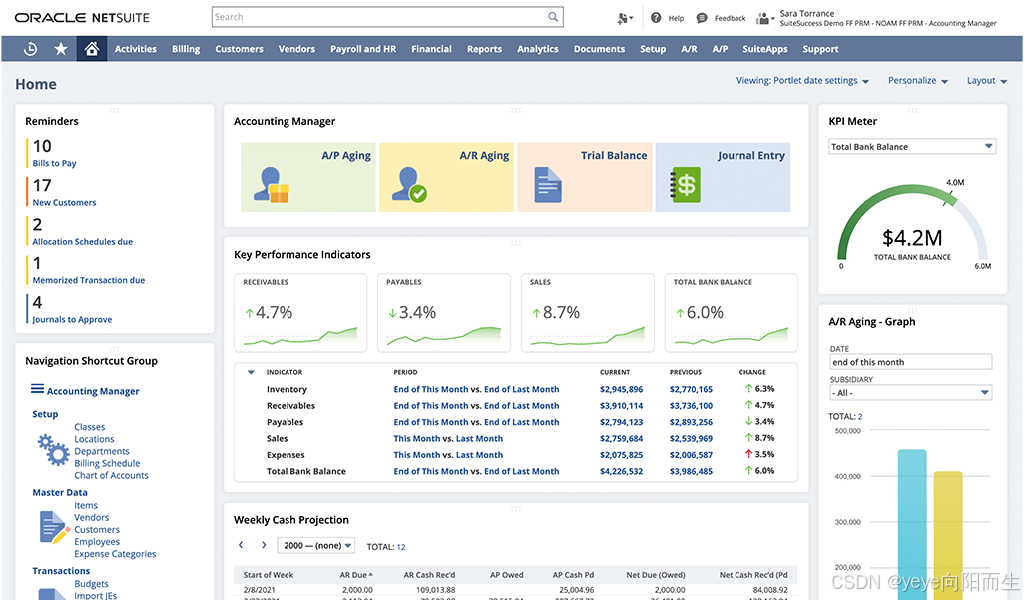Expand Viewing: Portlet date settings dropdown
Image resolution: width=1024 pixels, height=600 pixels.
[802, 80]
